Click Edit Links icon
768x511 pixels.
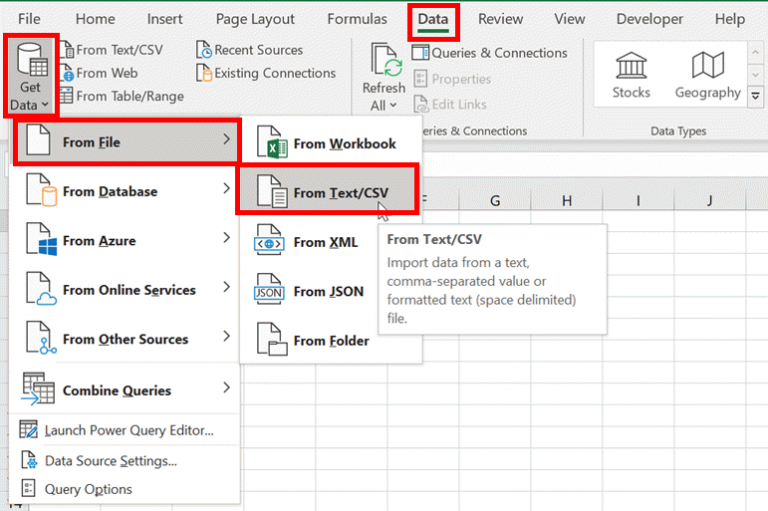coord(421,104)
